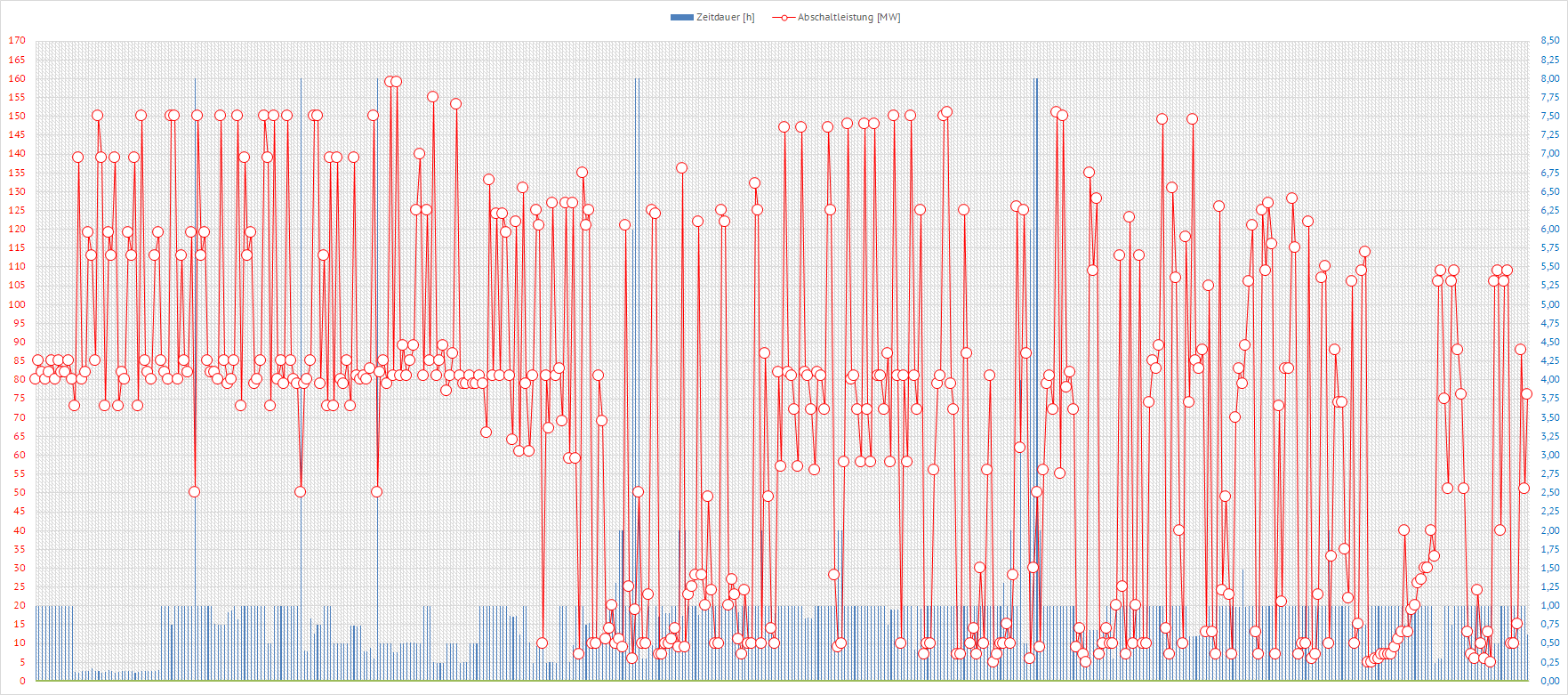Click the 7,50 label on right axis
This screenshot has height=695, width=1568.
tap(1549, 116)
